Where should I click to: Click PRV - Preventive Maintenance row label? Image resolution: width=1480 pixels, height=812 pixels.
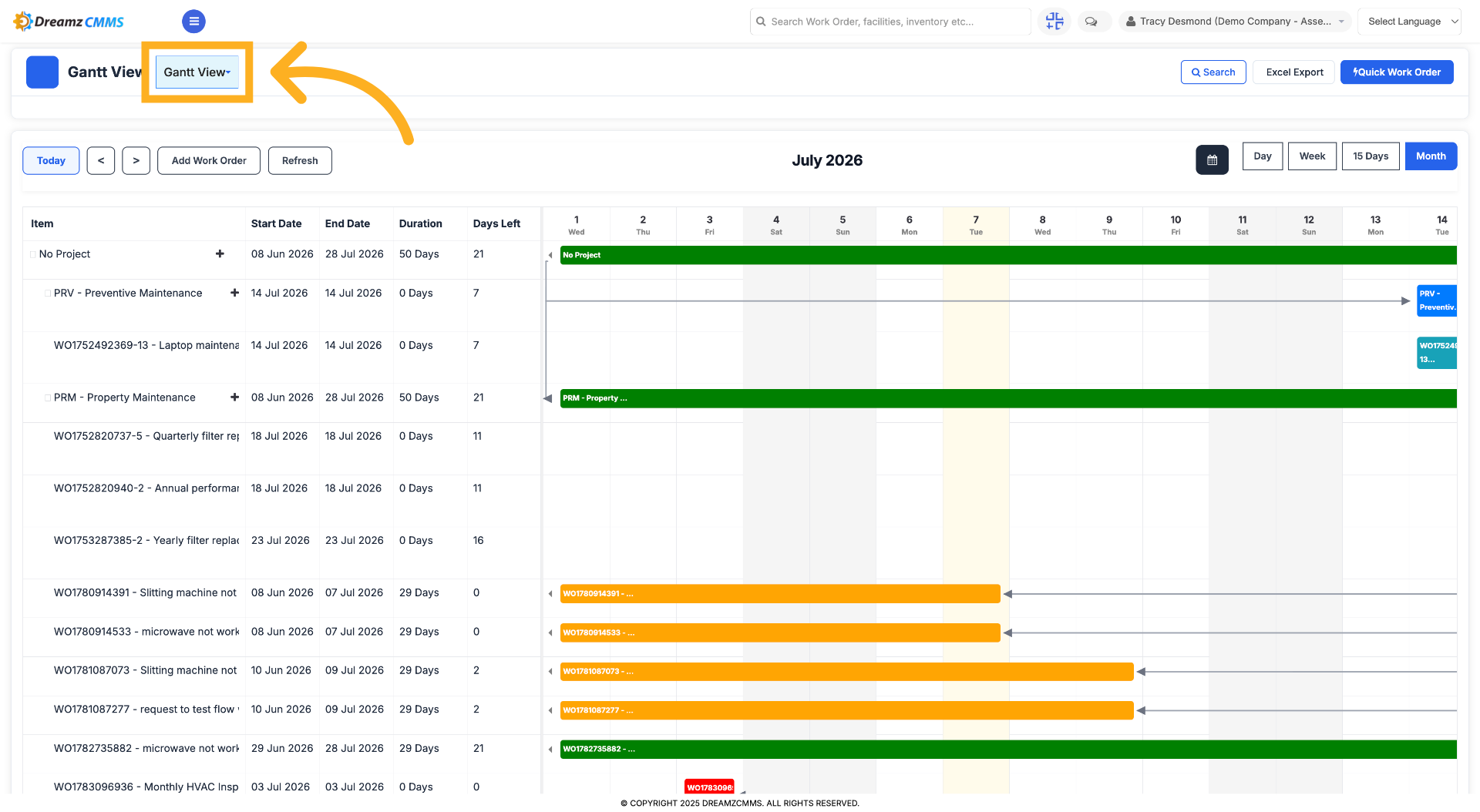128,294
